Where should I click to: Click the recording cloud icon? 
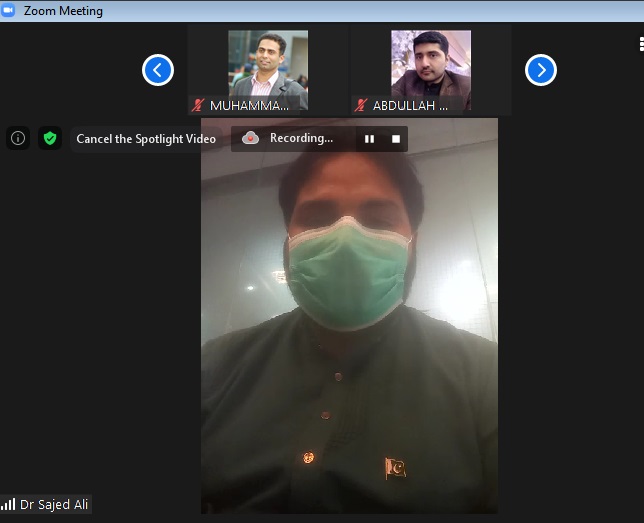tap(251, 138)
